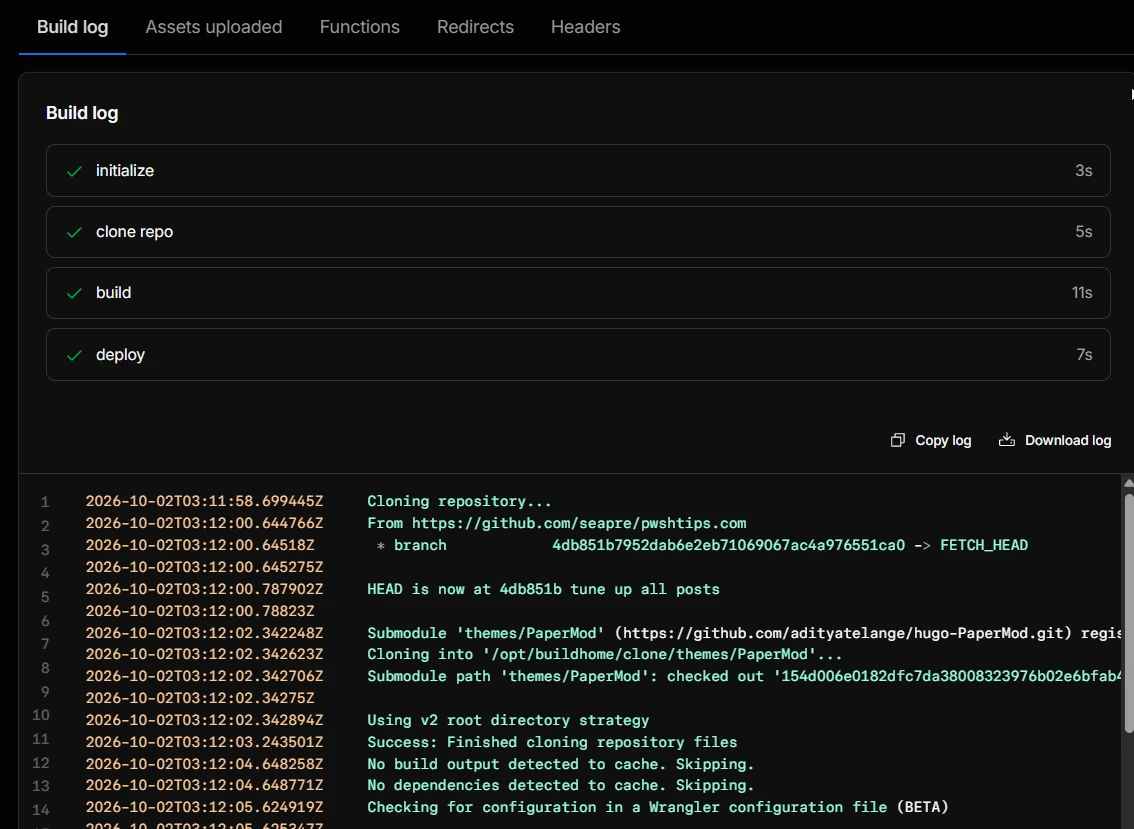Click 'No build output detected to cache' line

(x=560, y=765)
